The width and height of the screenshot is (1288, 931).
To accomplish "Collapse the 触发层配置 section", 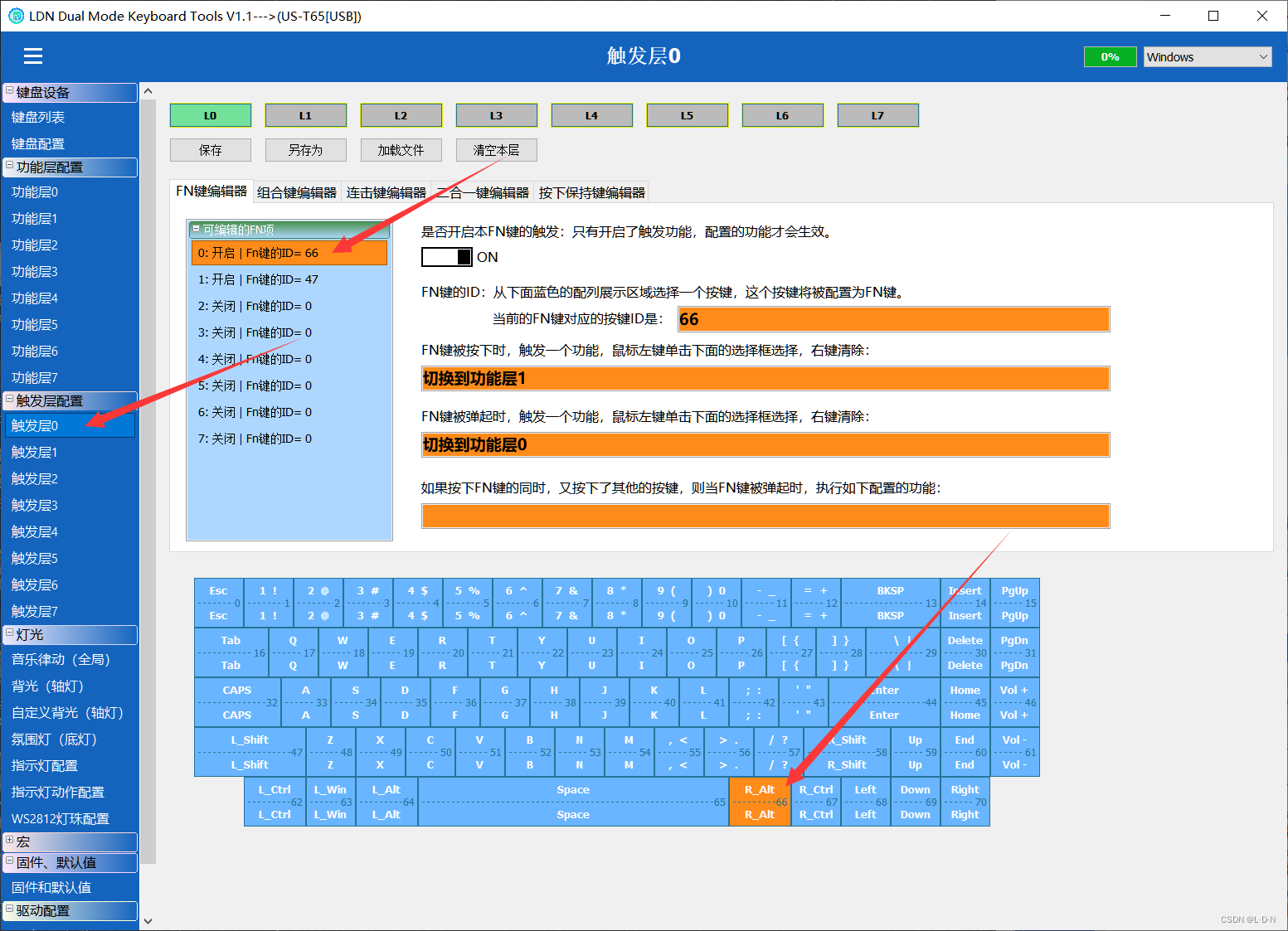I will pos(9,399).
